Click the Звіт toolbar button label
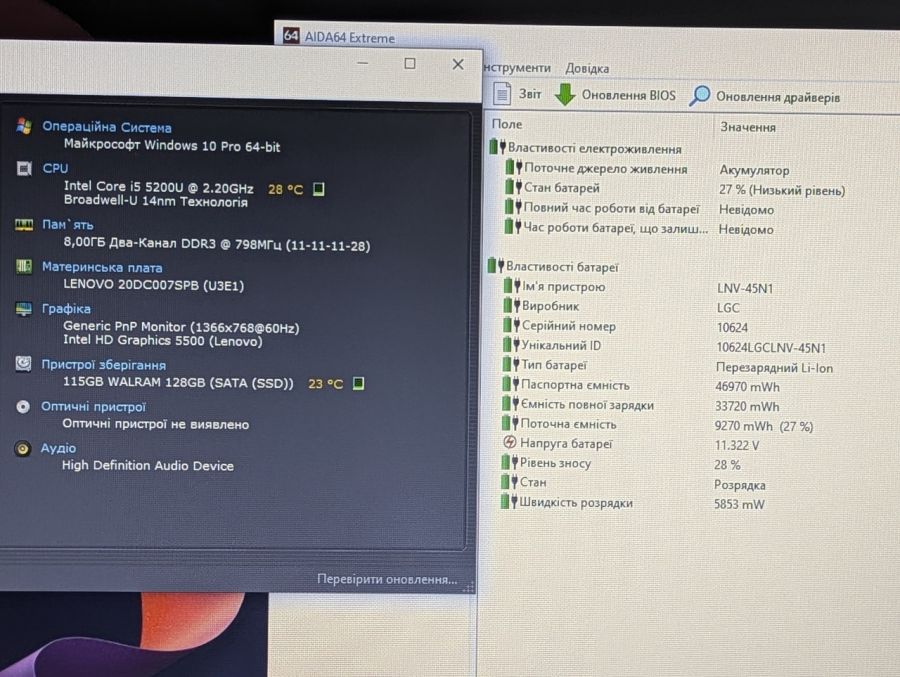Screen dimensions: 900x677 [x=530, y=94]
